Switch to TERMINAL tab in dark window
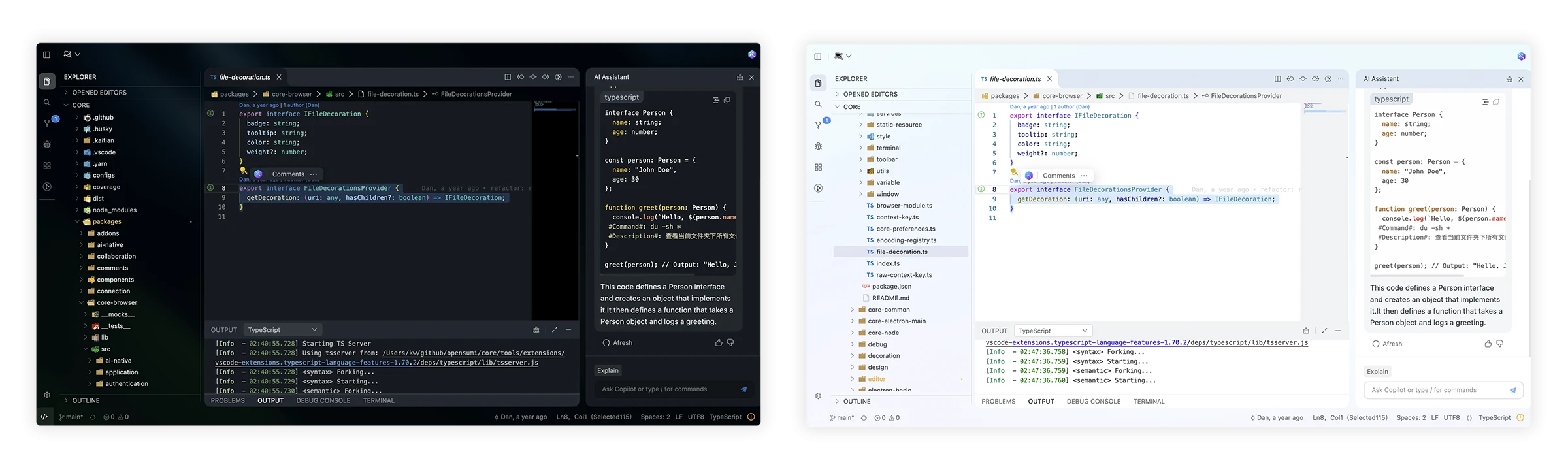 click(x=379, y=400)
